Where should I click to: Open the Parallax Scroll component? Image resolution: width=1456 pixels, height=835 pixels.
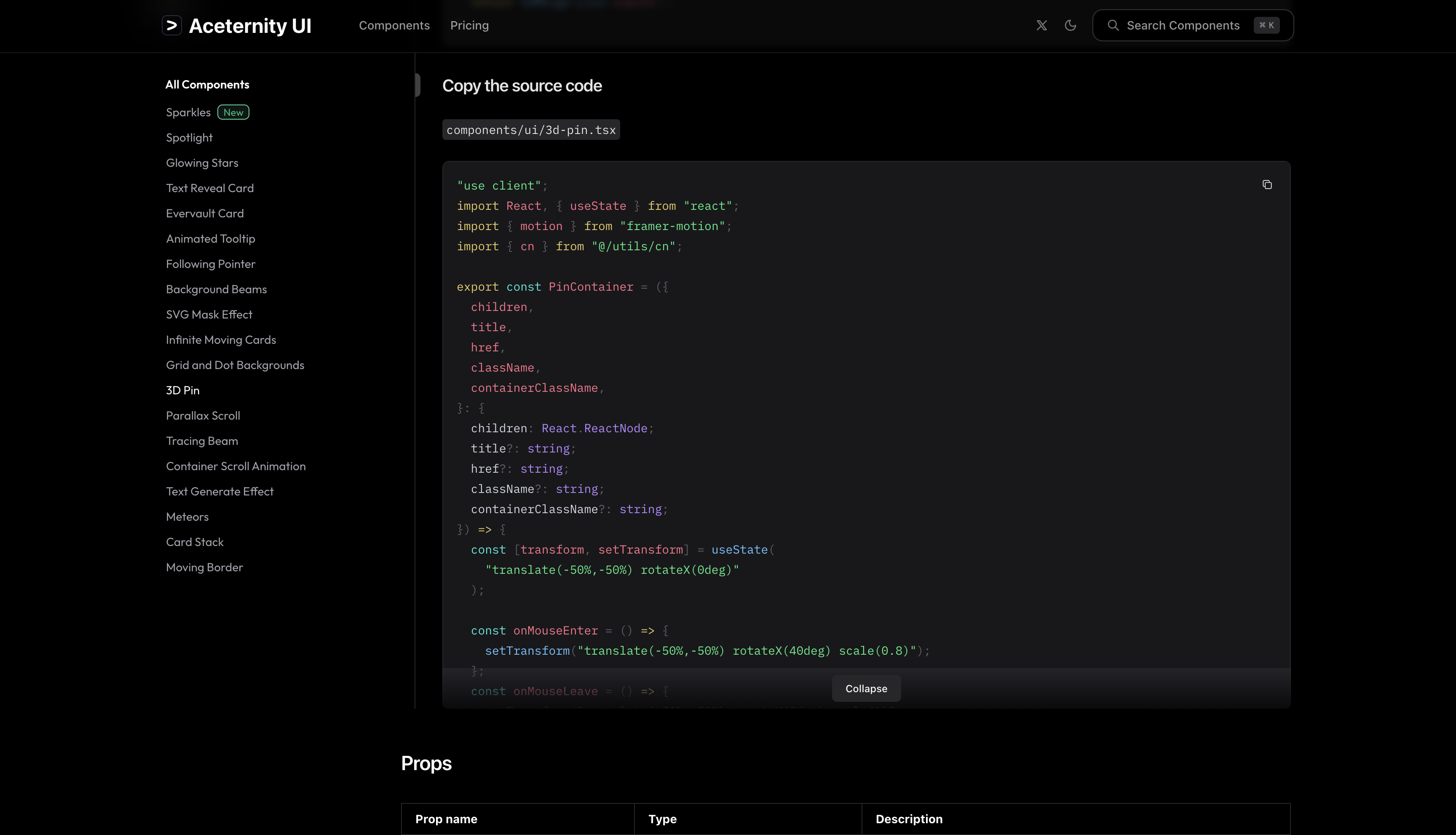click(203, 415)
